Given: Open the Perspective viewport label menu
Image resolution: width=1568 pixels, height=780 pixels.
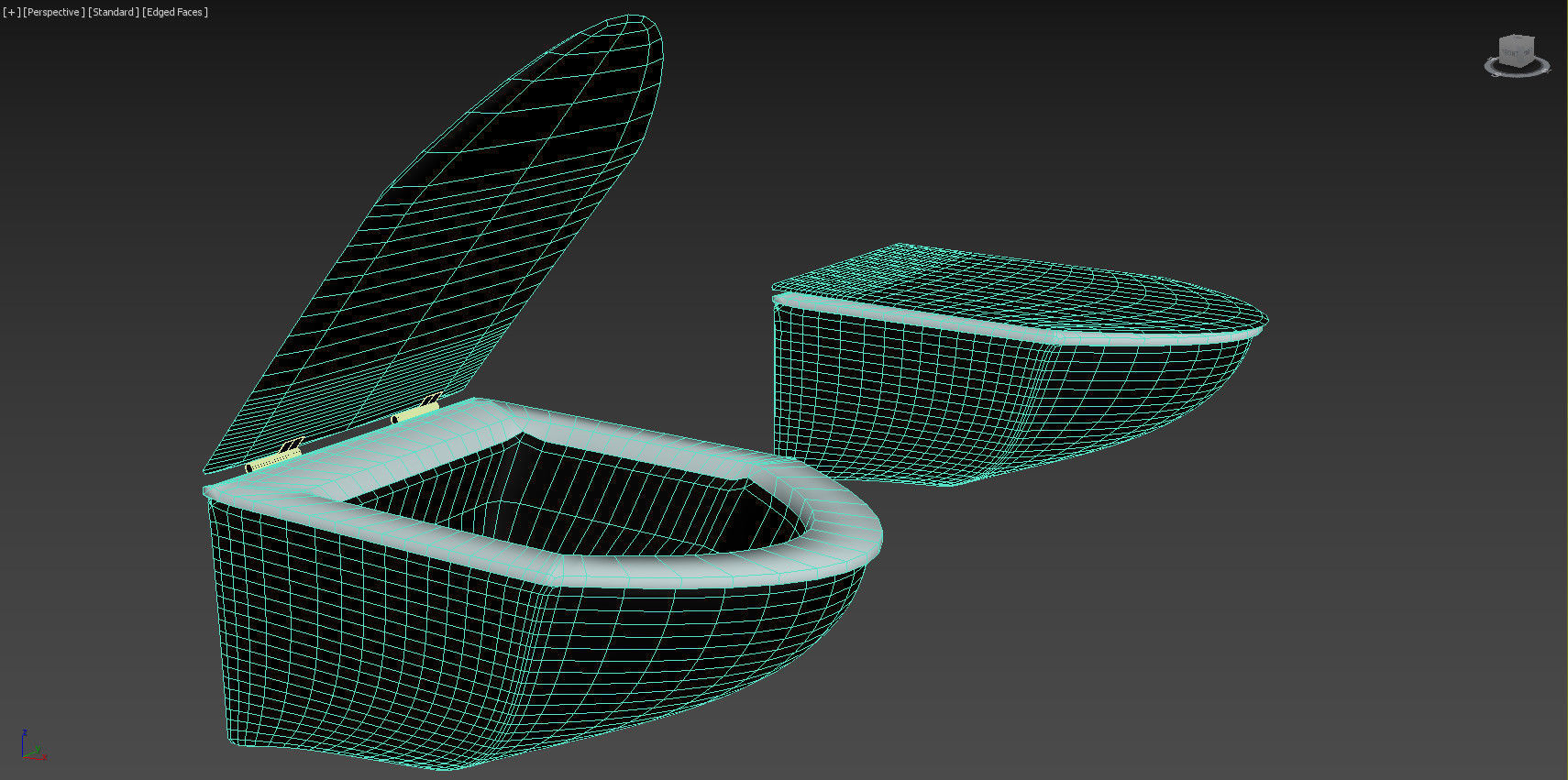Looking at the screenshot, I should tap(54, 12).
